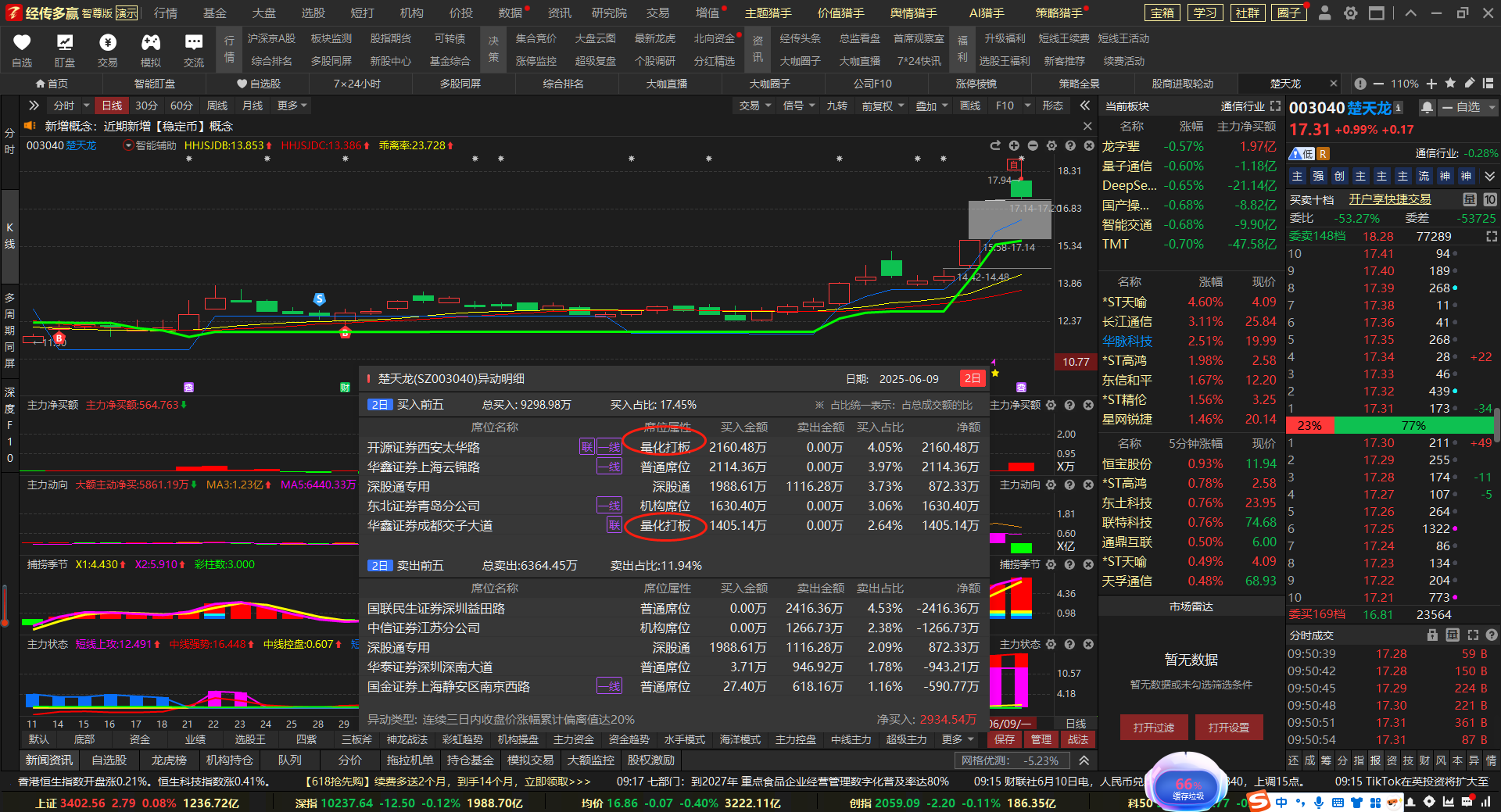This screenshot has height=812, width=1501.
Task: Open the 交易 dropdown in chart toolbar
Action: coord(755,106)
